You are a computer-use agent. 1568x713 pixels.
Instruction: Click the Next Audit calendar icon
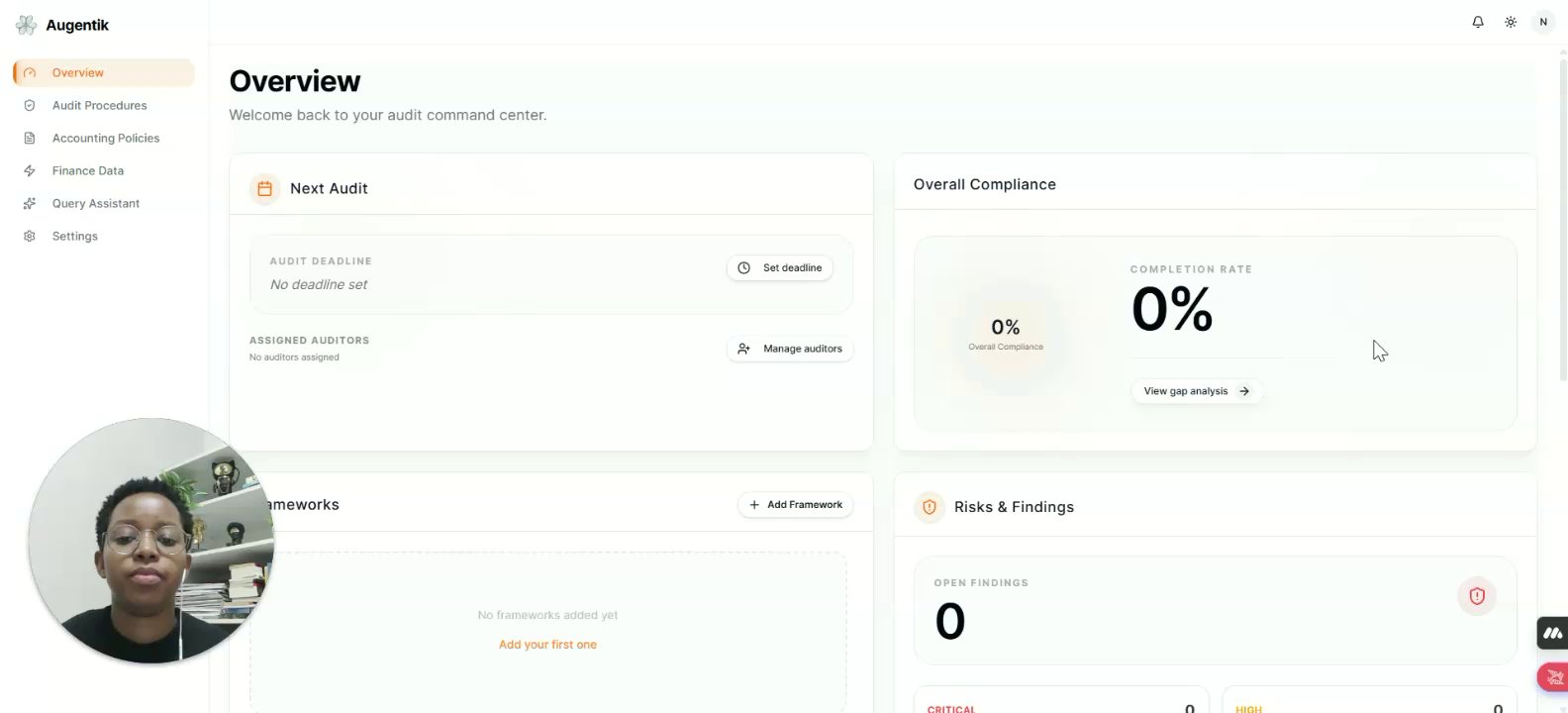coord(264,188)
